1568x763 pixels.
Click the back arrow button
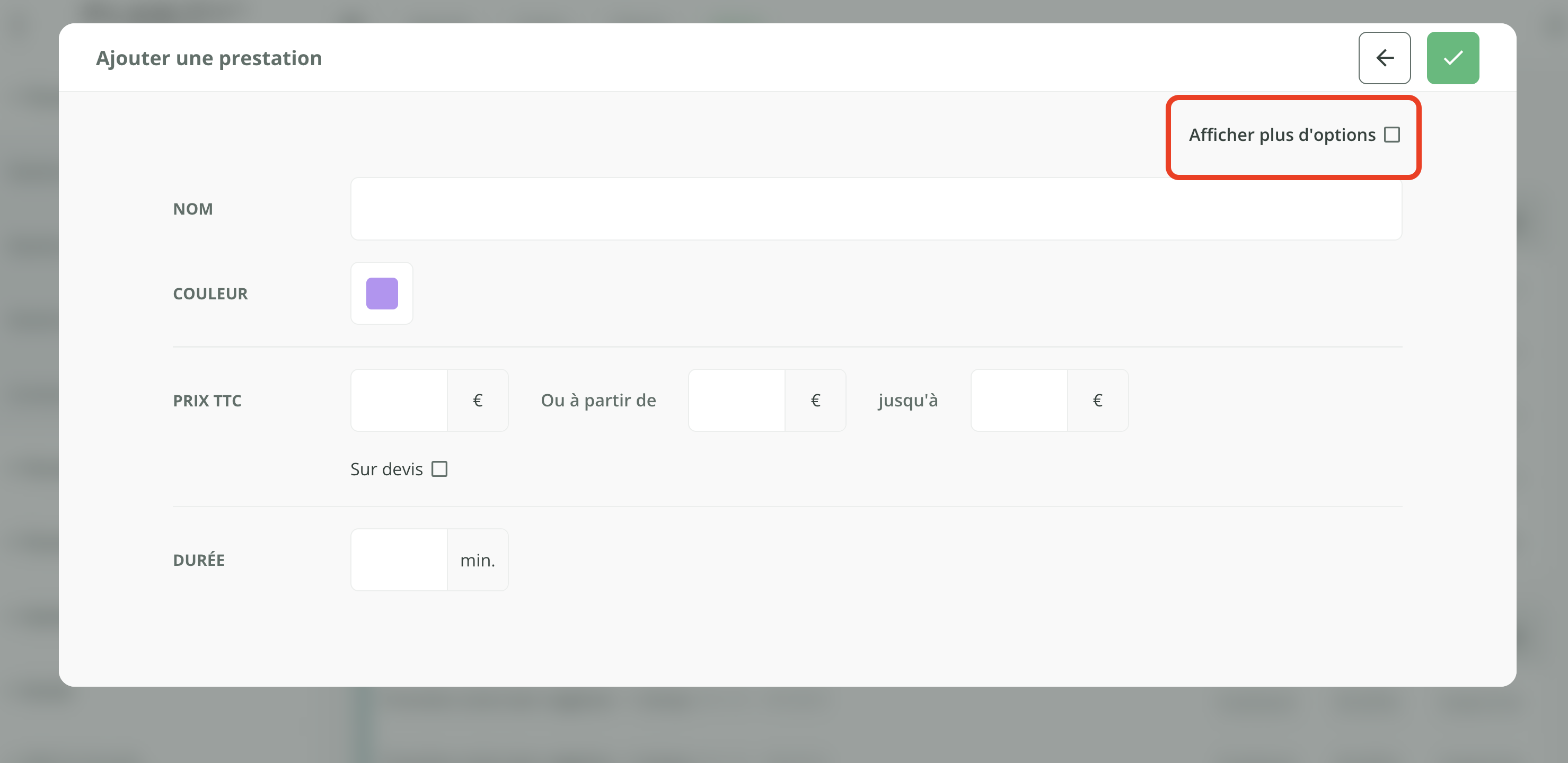(1384, 58)
